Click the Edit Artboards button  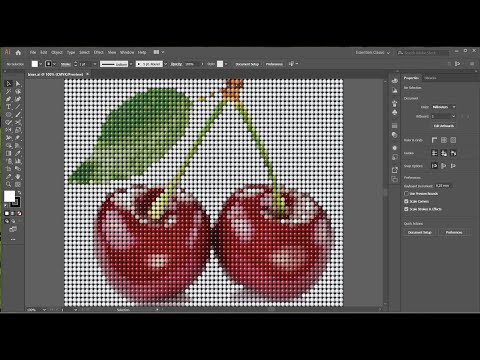tap(444, 126)
